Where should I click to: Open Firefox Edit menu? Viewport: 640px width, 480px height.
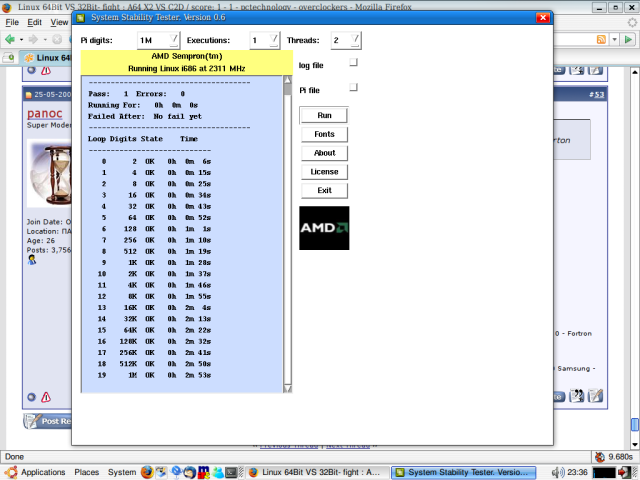click(34, 22)
